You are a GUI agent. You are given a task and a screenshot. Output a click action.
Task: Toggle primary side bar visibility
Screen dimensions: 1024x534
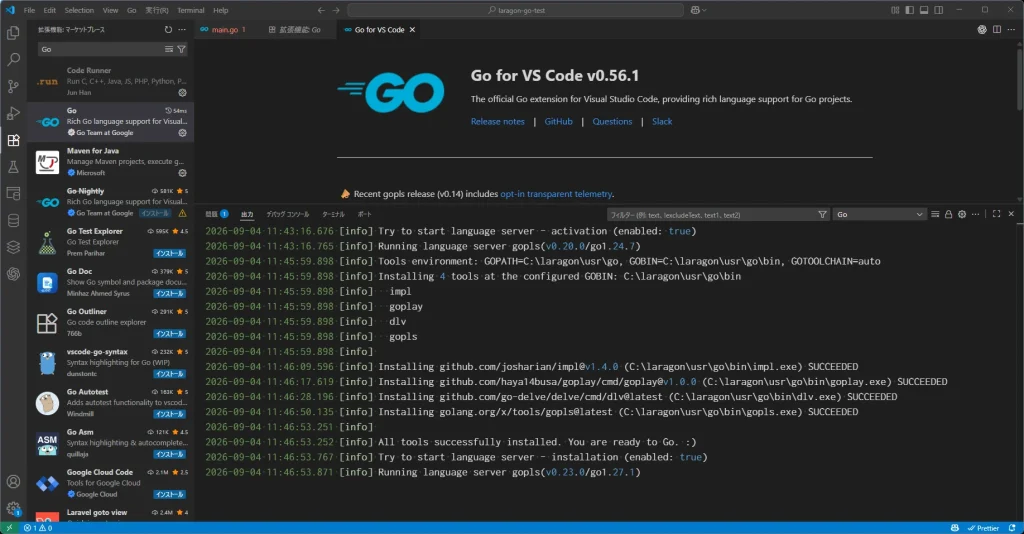click(909, 10)
